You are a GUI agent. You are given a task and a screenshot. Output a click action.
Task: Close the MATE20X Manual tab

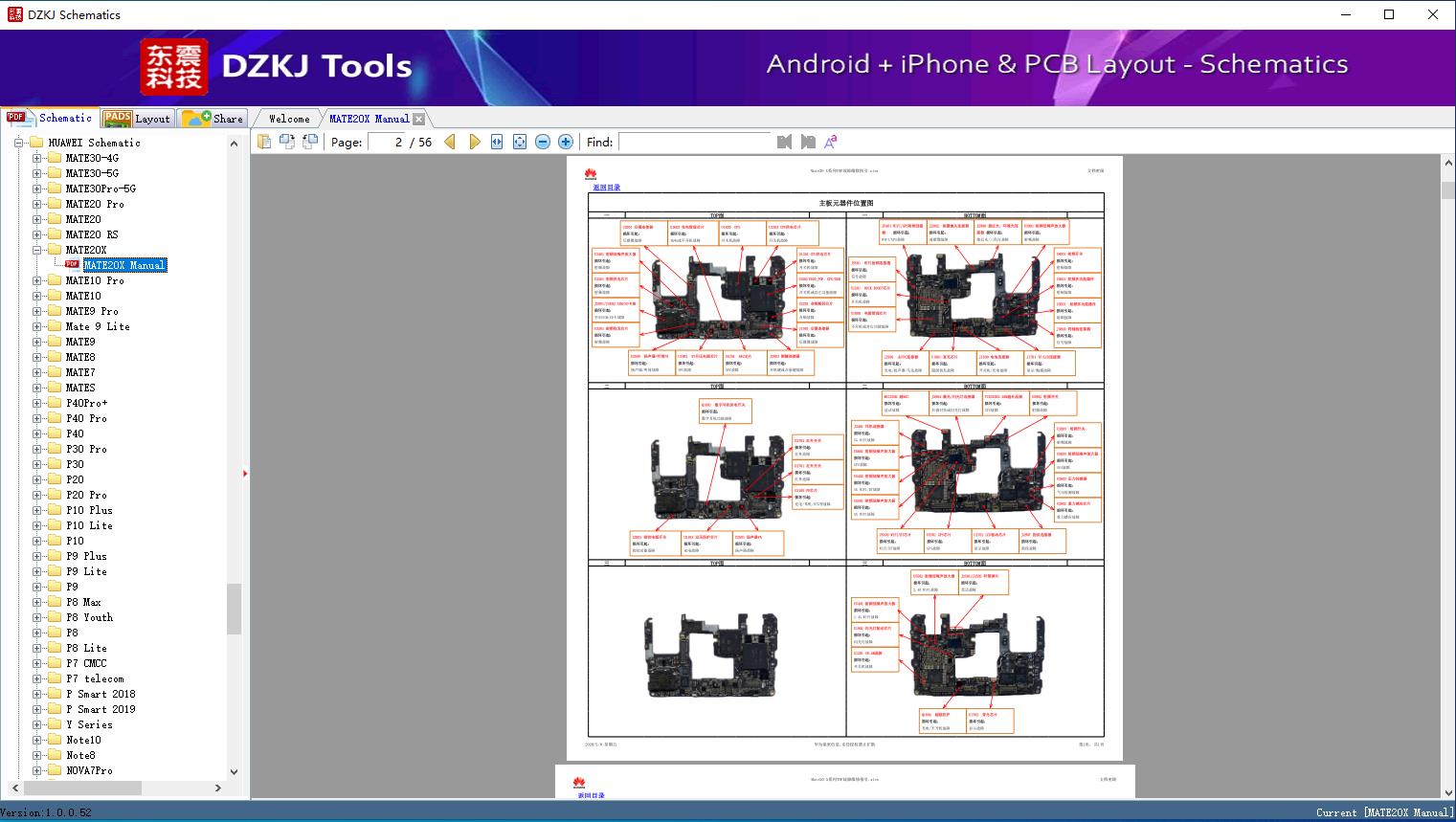point(418,119)
